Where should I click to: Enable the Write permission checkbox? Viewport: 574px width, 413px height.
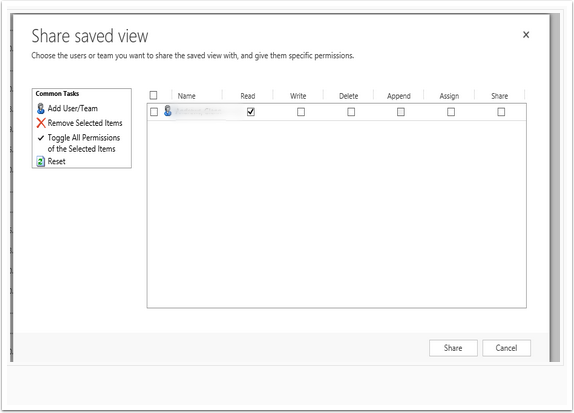(x=301, y=112)
